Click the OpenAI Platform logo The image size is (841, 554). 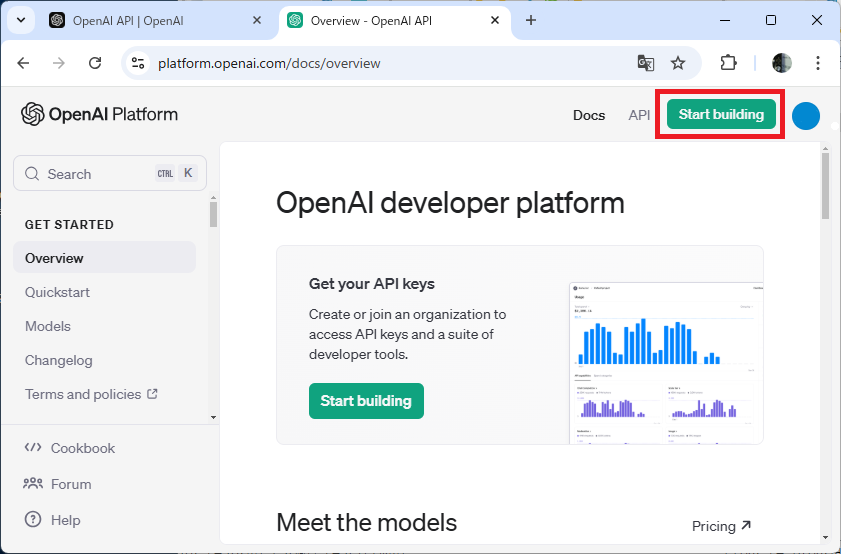click(x=100, y=114)
